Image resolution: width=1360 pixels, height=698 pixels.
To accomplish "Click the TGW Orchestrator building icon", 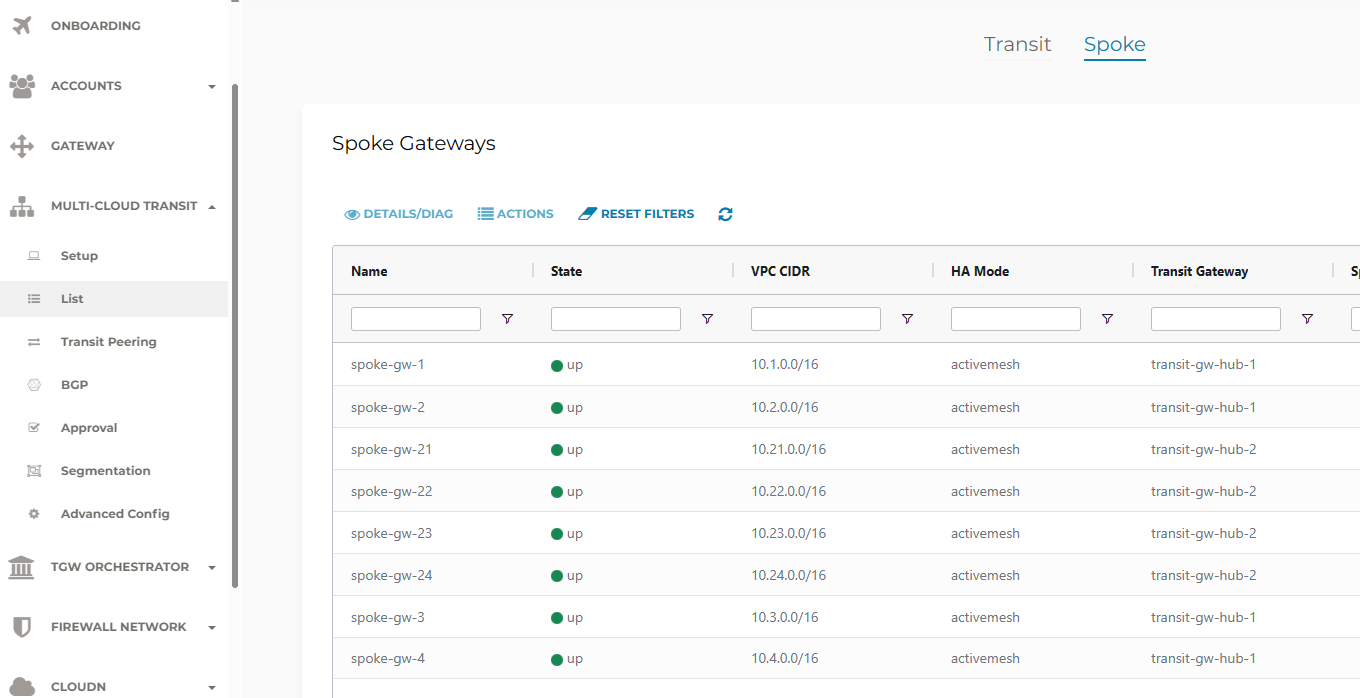I will click(x=21, y=567).
